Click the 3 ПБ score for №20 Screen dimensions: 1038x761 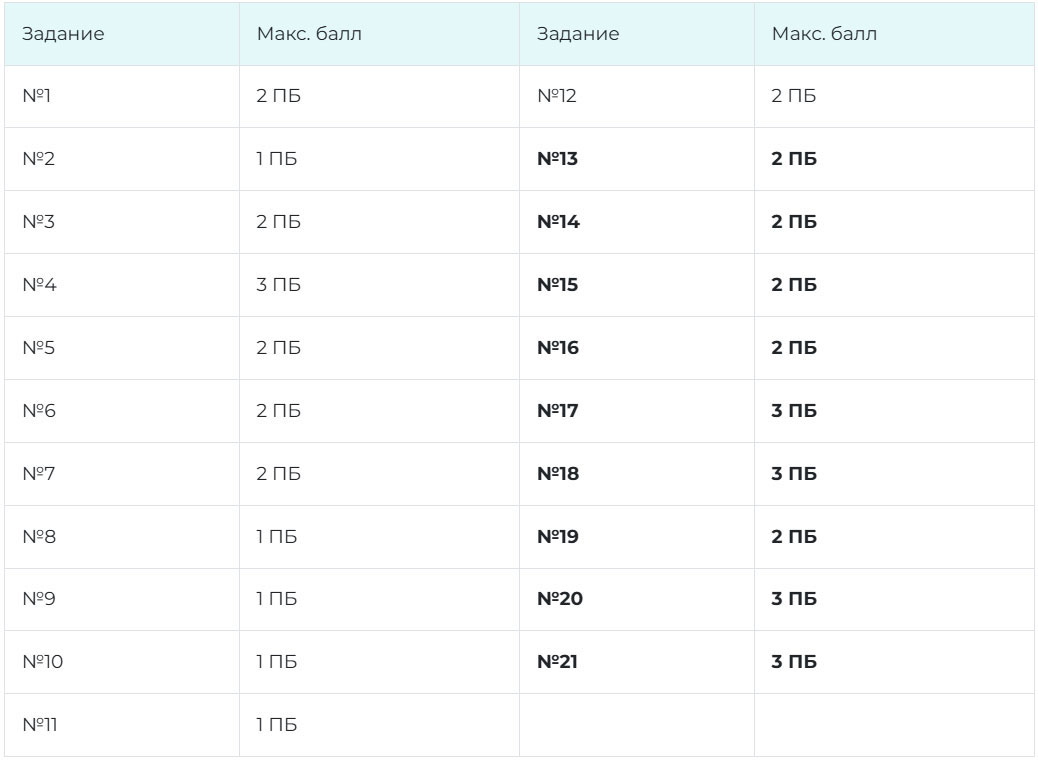794,599
